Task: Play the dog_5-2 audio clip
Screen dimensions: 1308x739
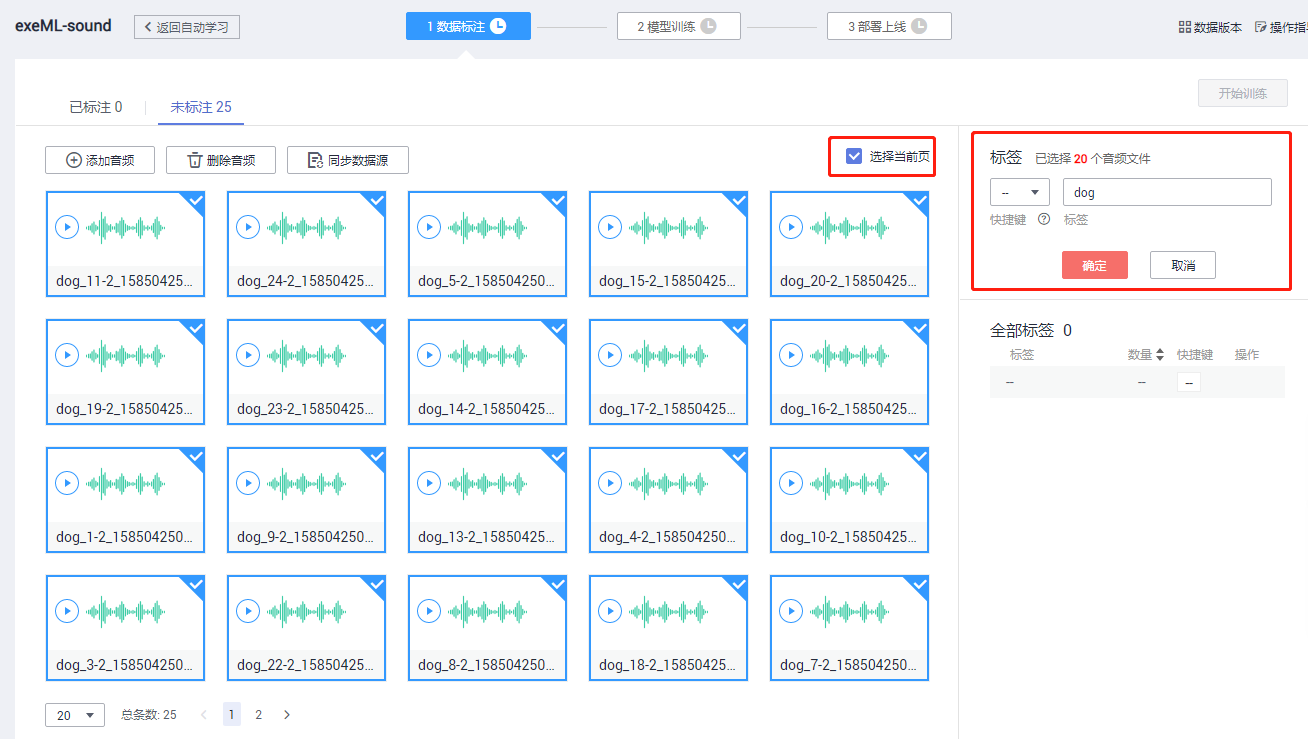Action: pyautogui.click(x=429, y=227)
